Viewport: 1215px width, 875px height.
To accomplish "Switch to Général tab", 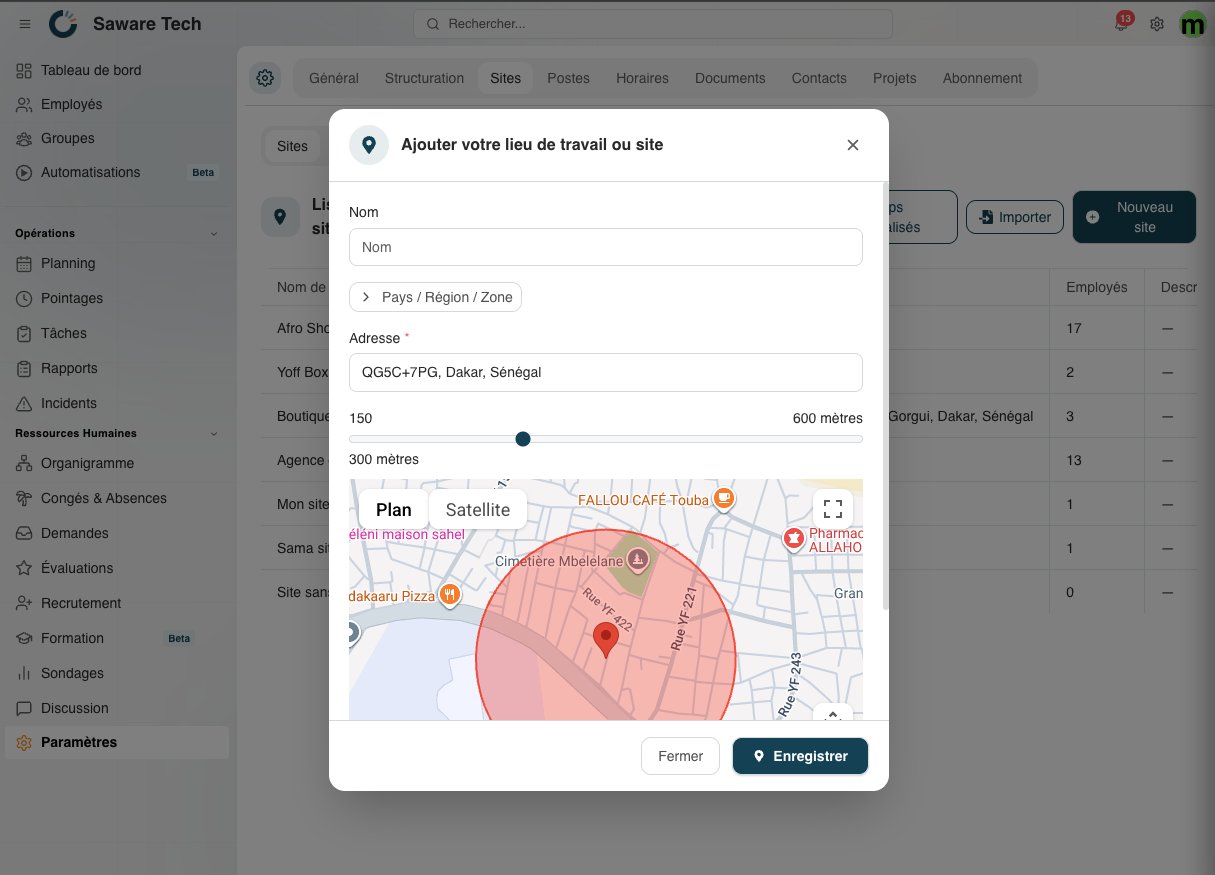I will (x=334, y=78).
